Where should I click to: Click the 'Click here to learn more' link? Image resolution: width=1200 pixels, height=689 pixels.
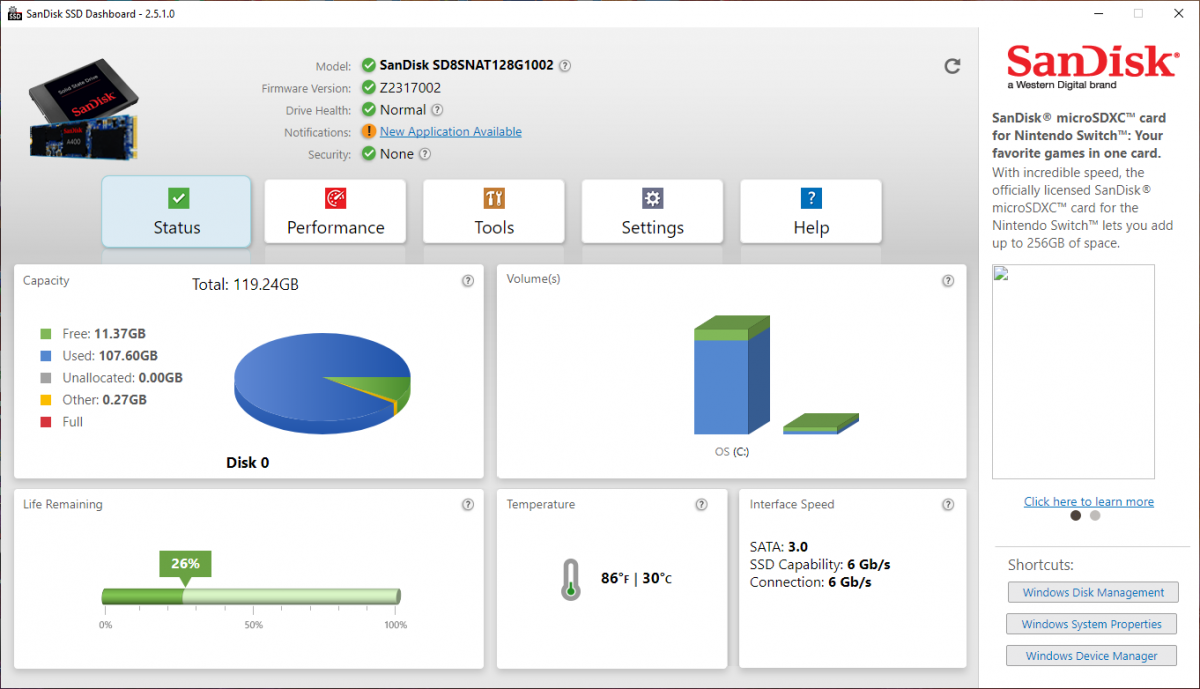pyautogui.click(x=1089, y=502)
